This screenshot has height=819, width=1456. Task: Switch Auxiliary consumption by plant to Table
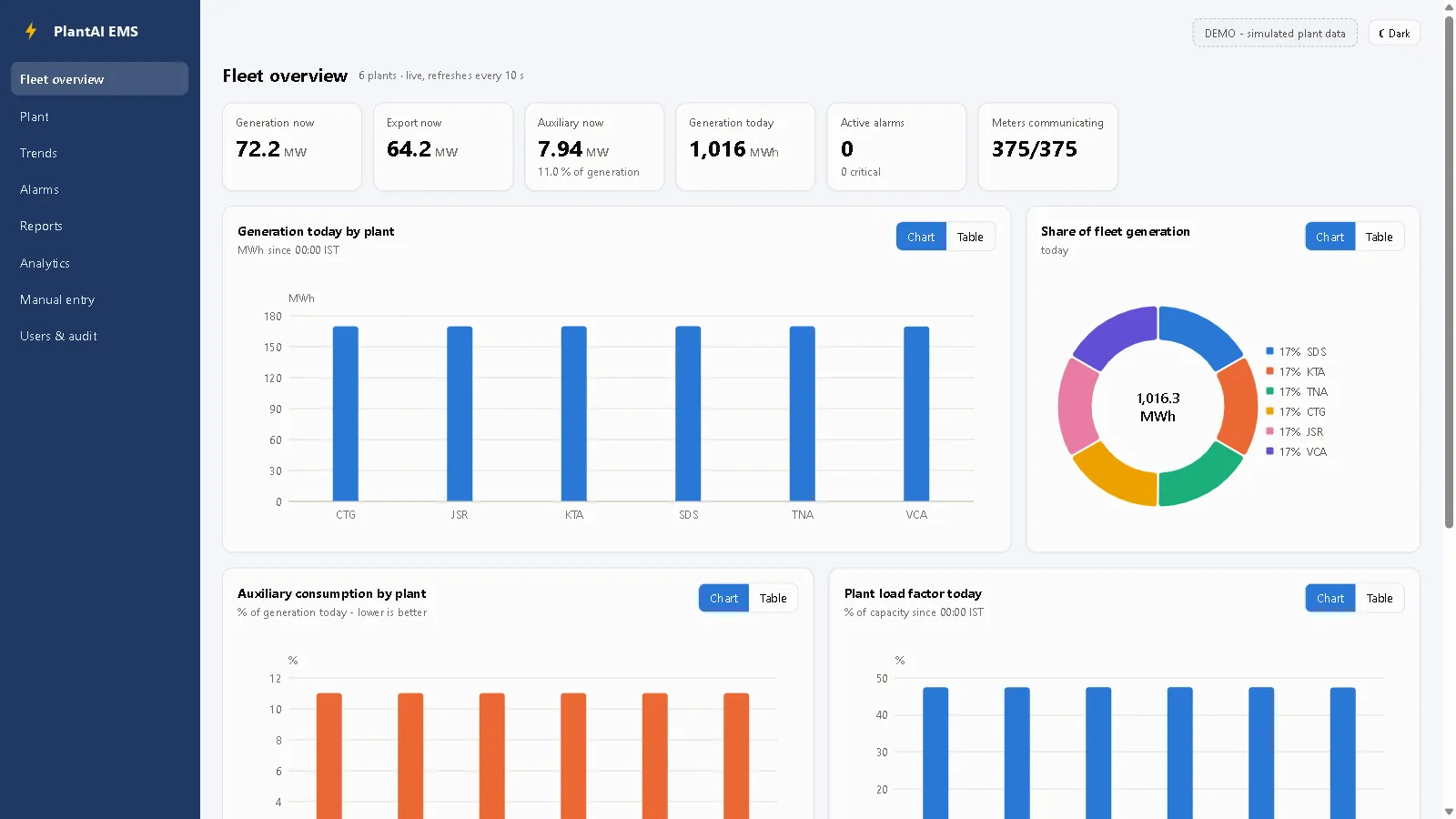(773, 598)
